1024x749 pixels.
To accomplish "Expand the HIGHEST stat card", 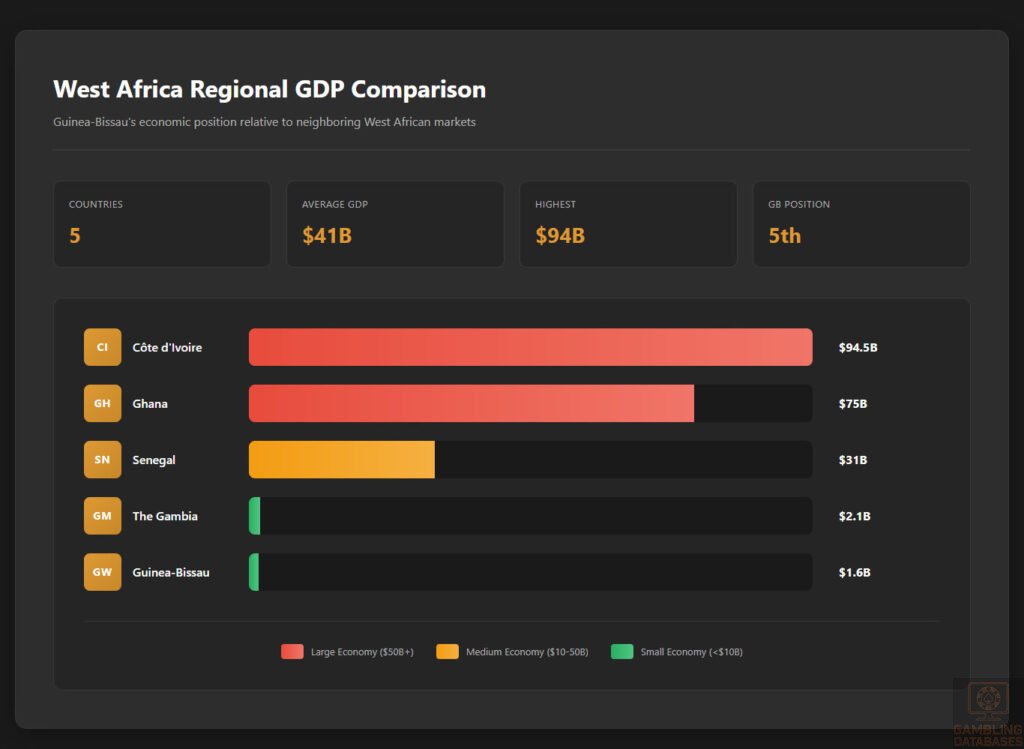I will pos(628,223).
